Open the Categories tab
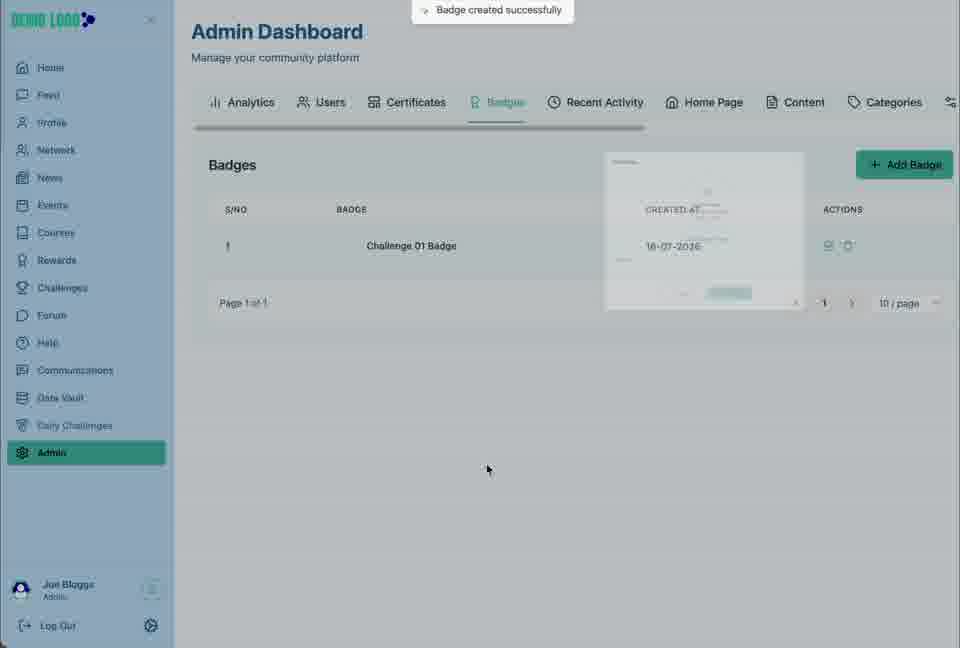Viewport: 960px width, 648px height. click(885, 102)
